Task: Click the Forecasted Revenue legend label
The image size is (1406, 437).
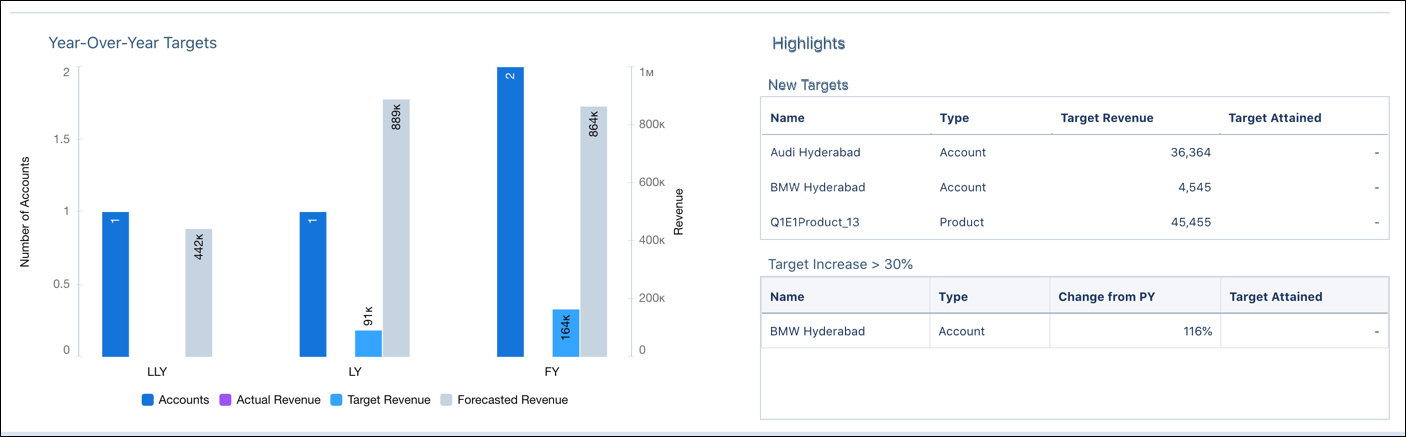Action: [512, 400]
